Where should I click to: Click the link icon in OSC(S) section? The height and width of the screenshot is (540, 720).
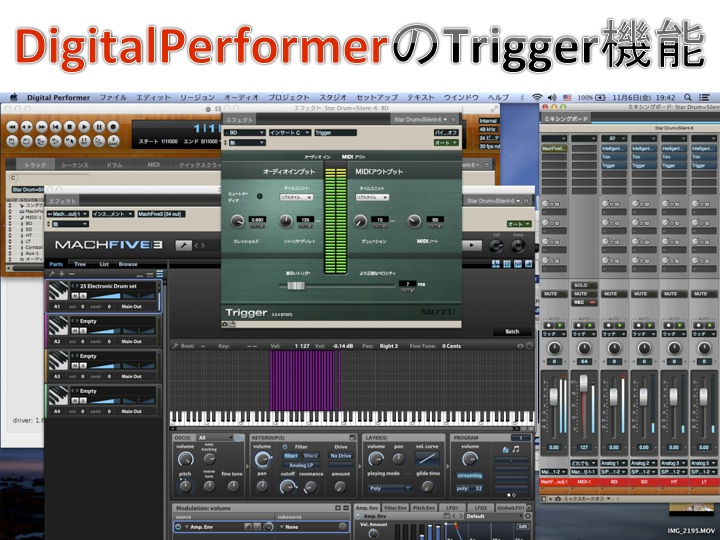(239, 438)
